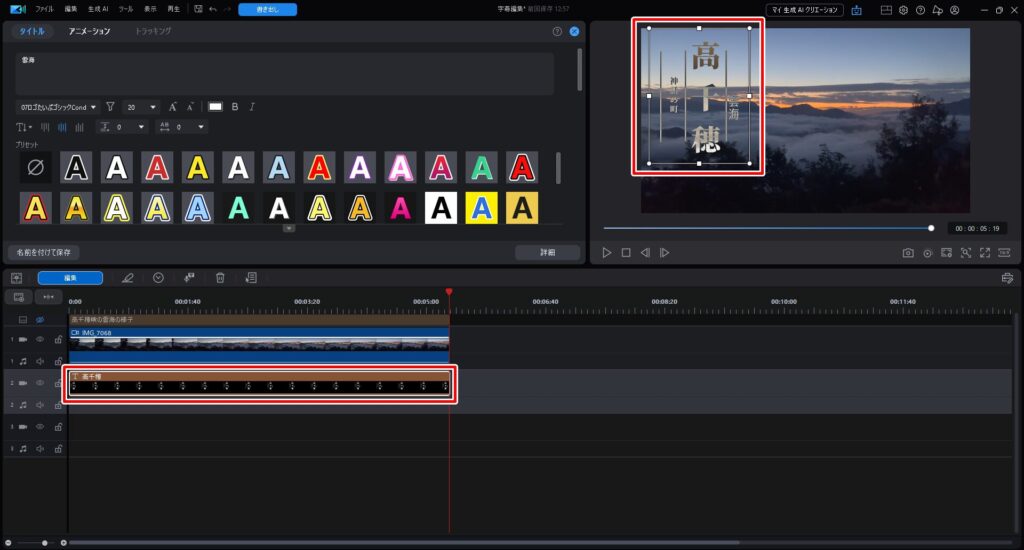1024x550 pixels.
Task: Click the blue 書き出し export button
Action: (267, 9)
